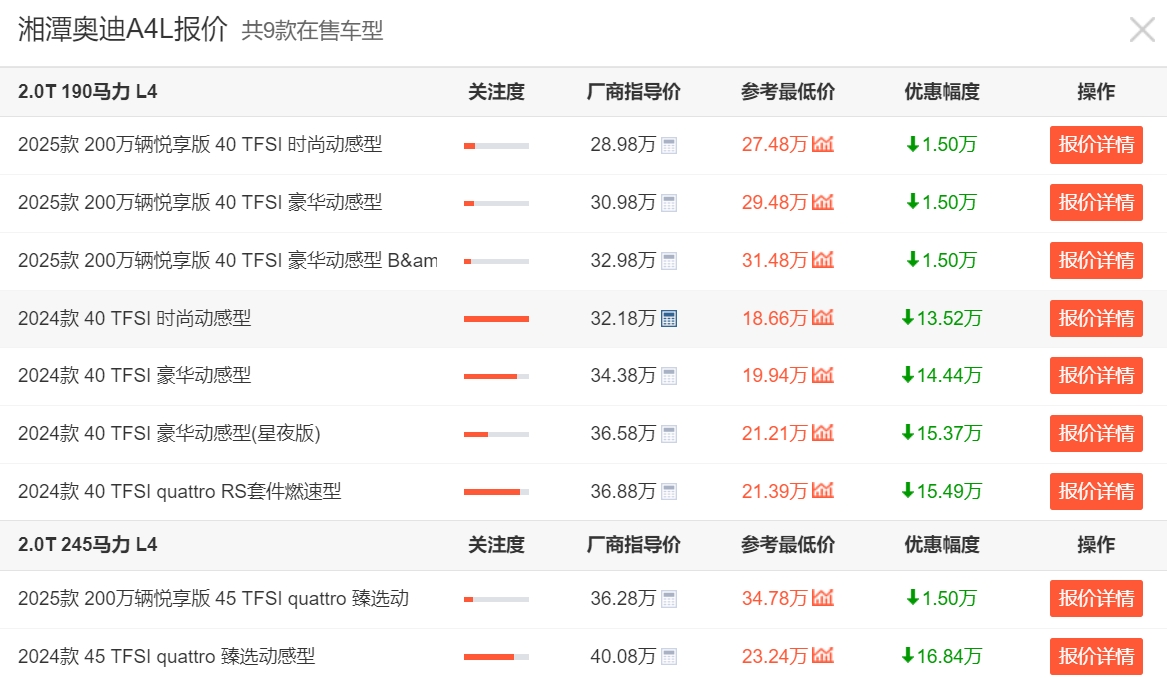
Task: Open calculator icon next to 32.18万
Action: 669,319
